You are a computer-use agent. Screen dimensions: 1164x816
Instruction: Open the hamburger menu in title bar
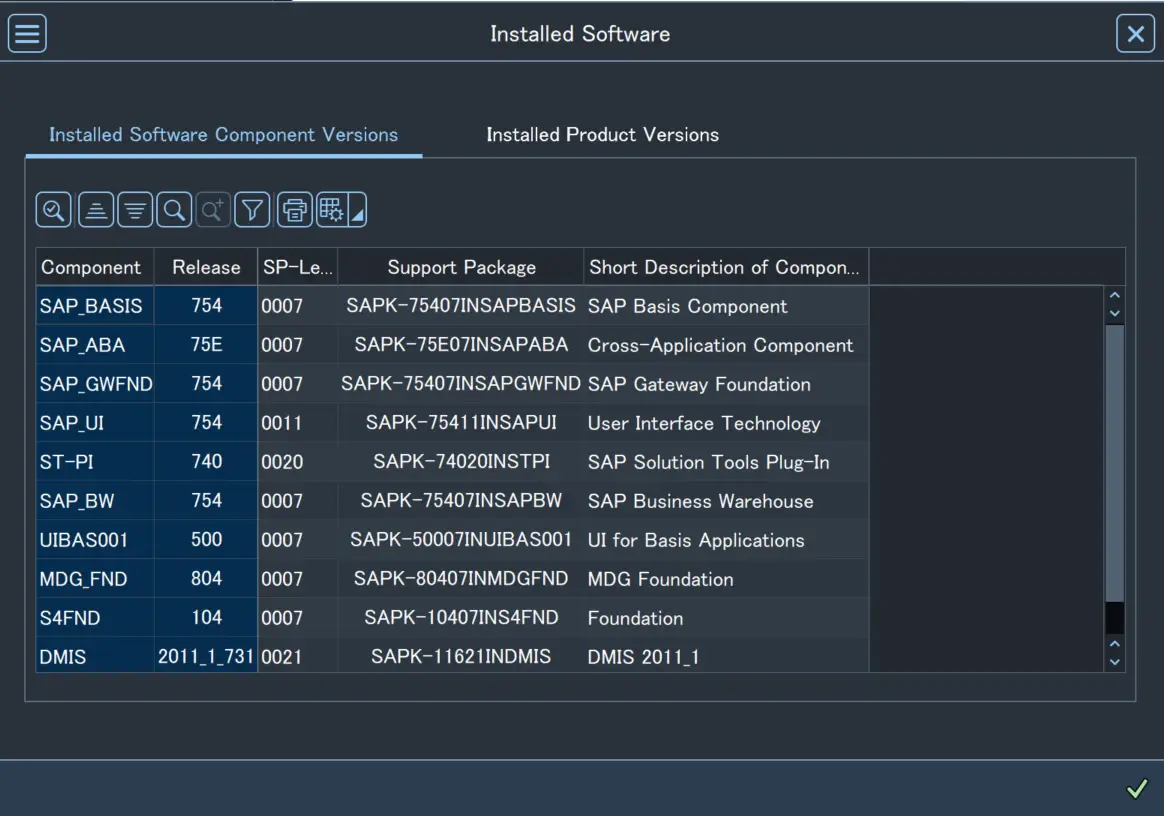click(27, 33)
